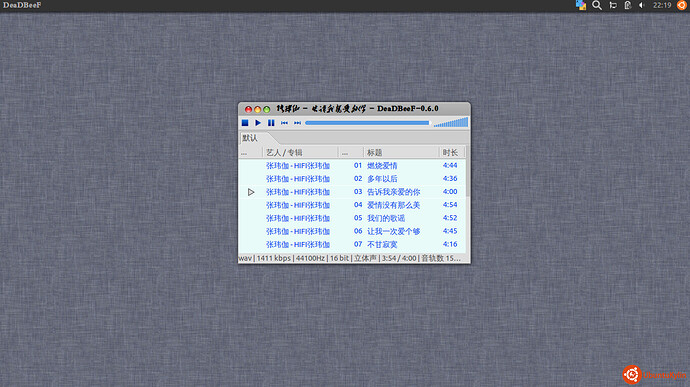Select track 07 不甘寂寞
690x387 pixels.
point(352,244)
